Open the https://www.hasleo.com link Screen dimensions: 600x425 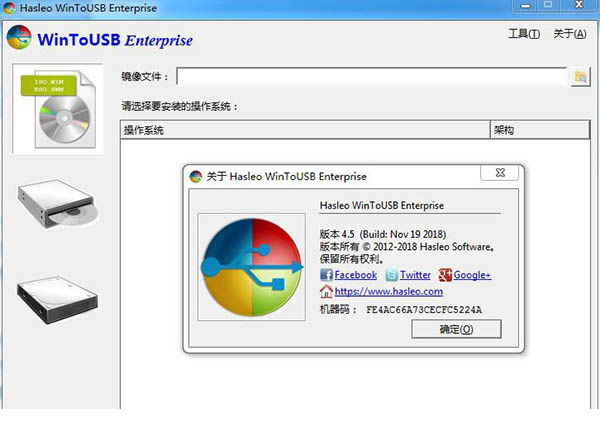tap(389, 291)
